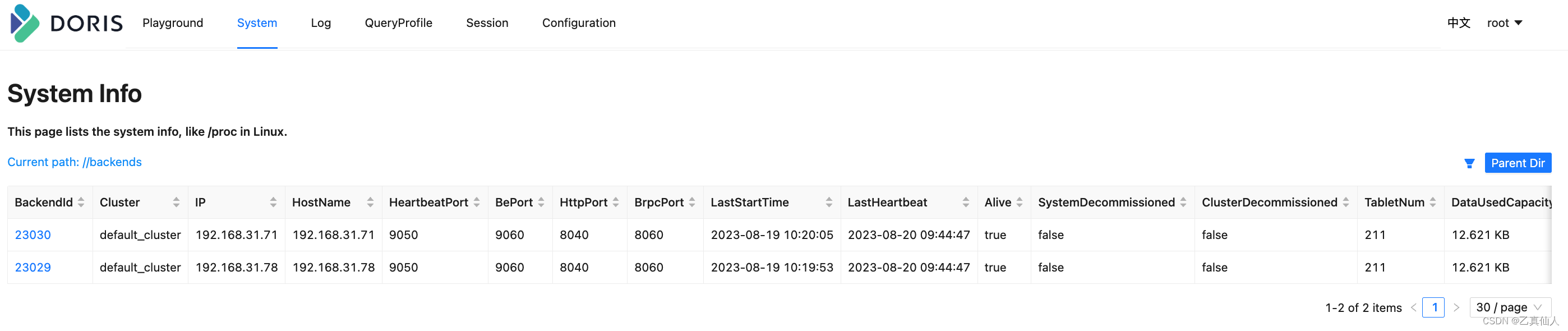Sort table by IP column
1568x331 pixels.
tap(273, 203)
